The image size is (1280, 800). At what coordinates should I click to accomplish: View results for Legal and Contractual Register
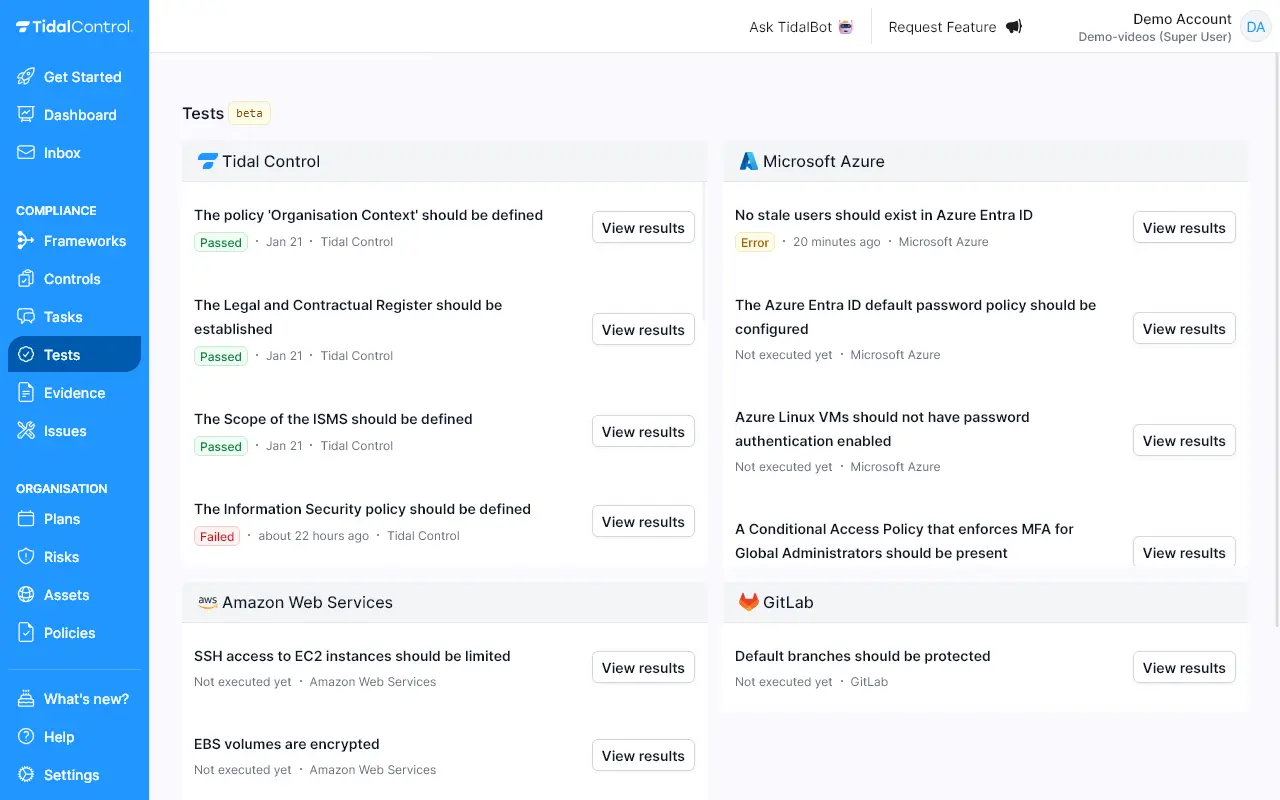point(643,330)
